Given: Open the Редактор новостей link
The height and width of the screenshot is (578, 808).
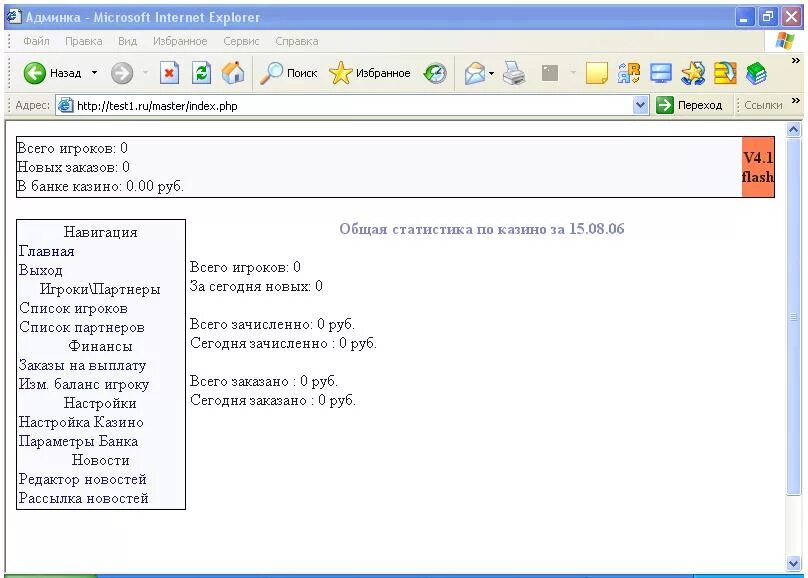Looking at the screenshot, I should pyautogui.click(x=82, y=480).
